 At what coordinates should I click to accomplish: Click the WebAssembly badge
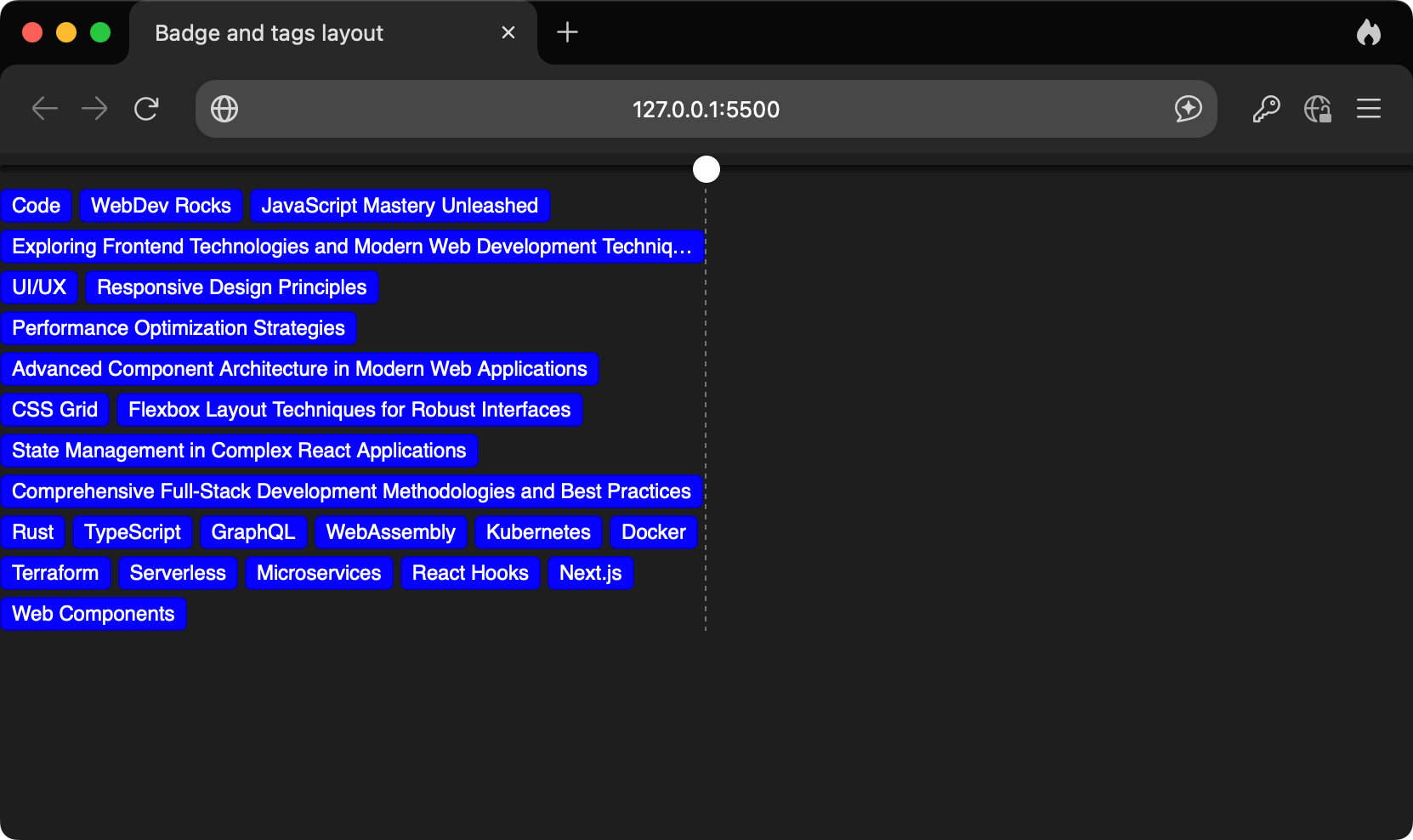click(x=391, y=532)
